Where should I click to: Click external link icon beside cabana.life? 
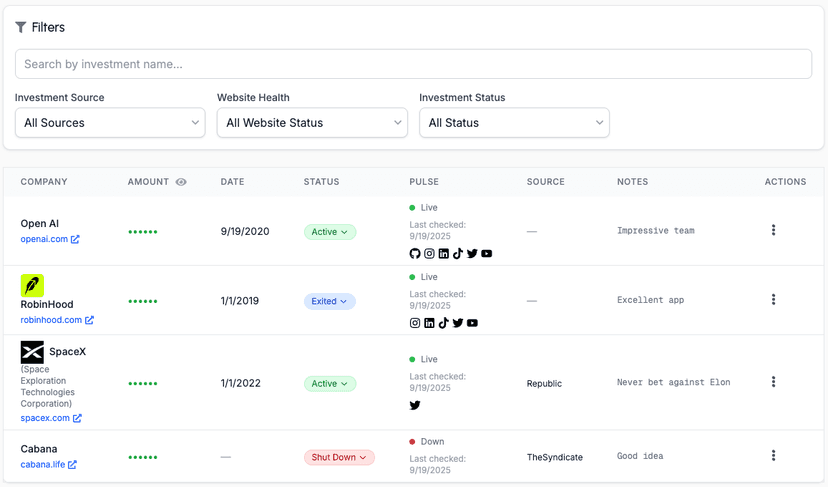pos(72,464)
